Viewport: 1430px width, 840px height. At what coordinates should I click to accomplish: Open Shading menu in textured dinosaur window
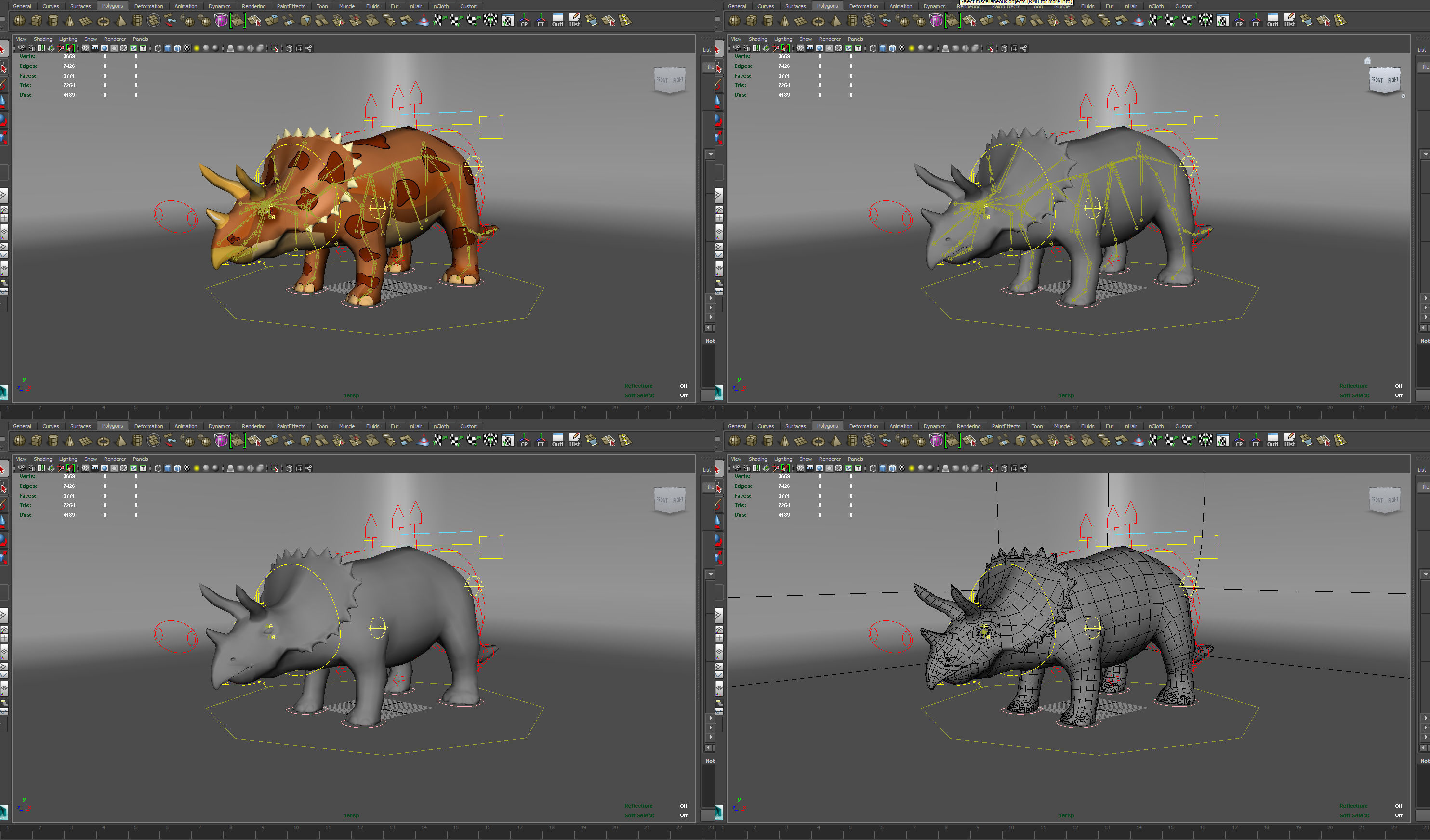(x=42, y=39)
